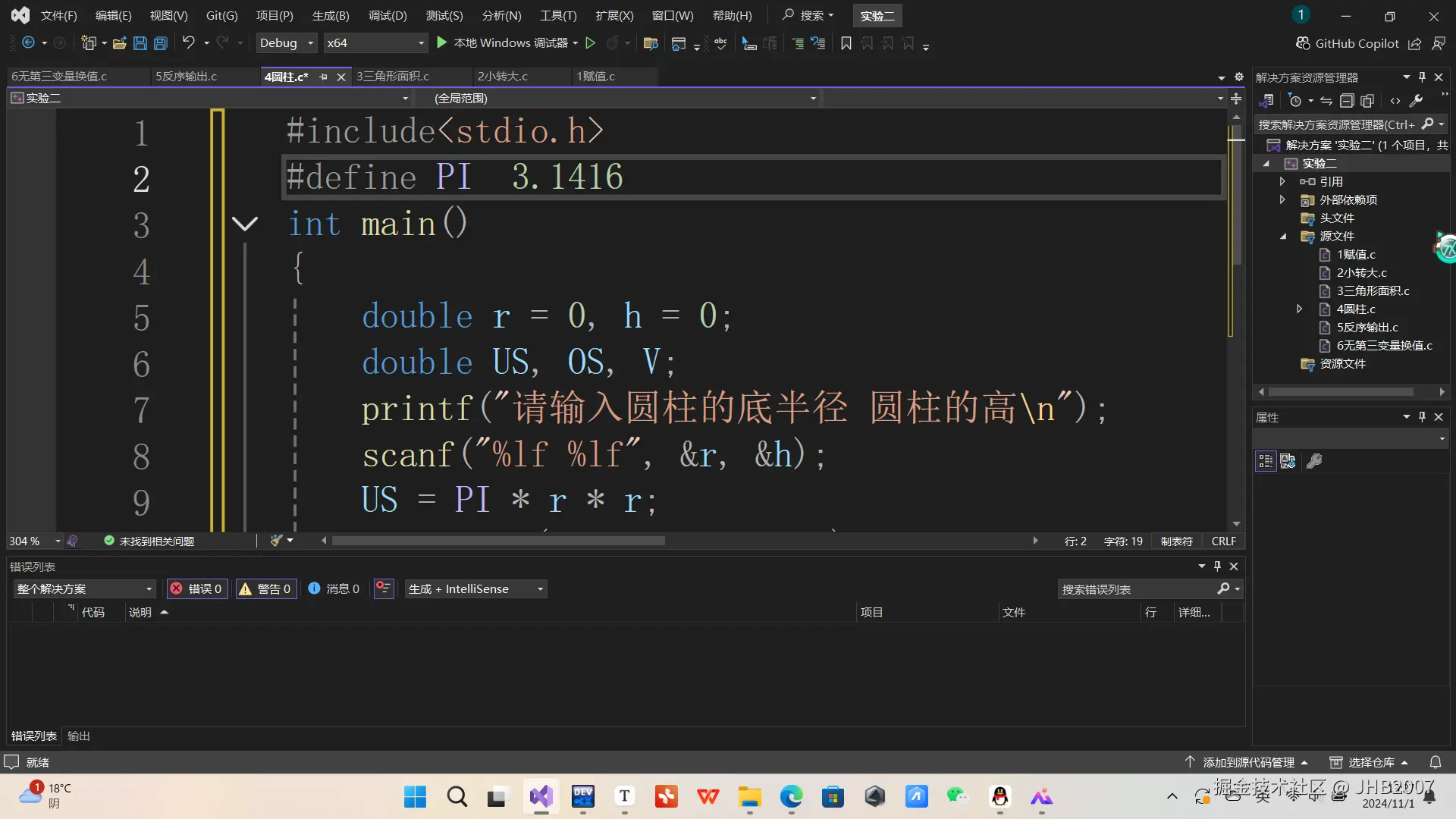Viewport: 1456px width, 819px height.
Task: Click the Properties wrench in Solution Explorer
Action: 1417,100
